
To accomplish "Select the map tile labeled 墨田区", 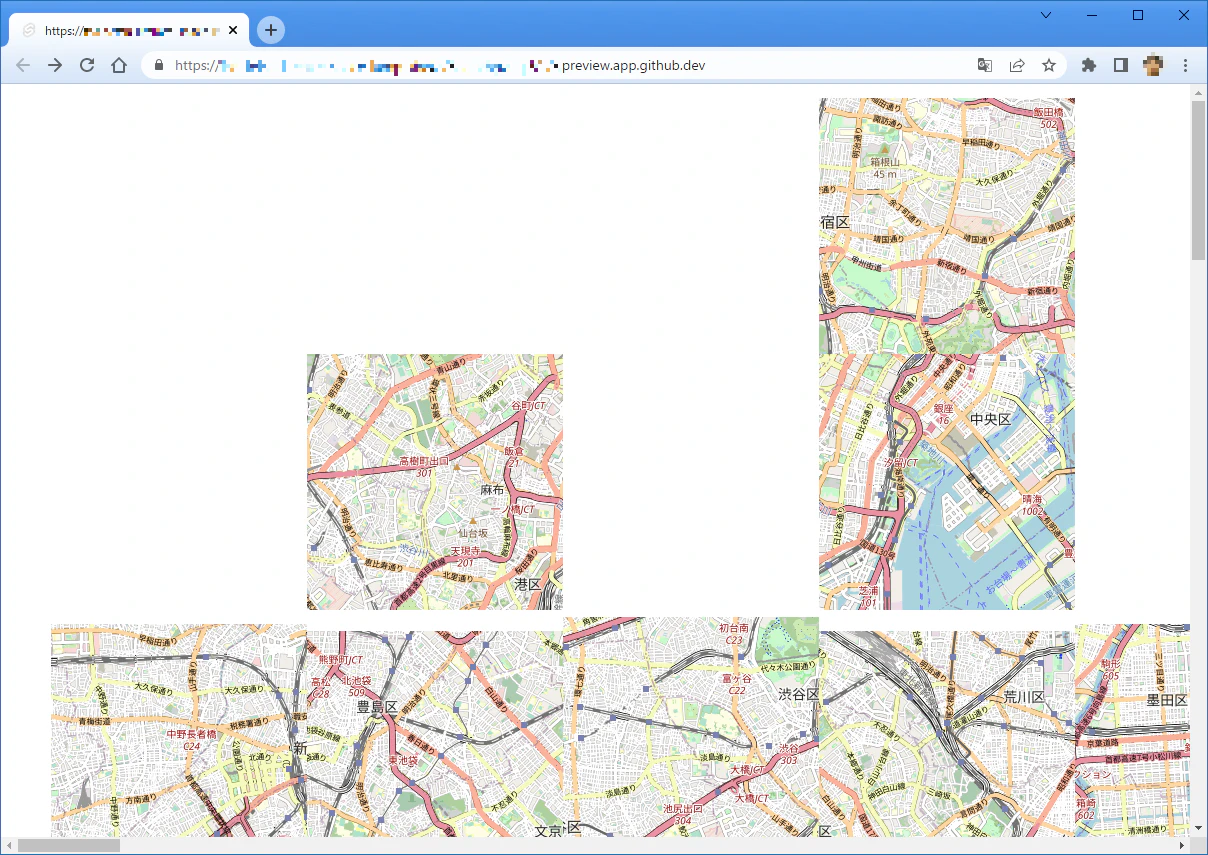I will (1132, 731).
